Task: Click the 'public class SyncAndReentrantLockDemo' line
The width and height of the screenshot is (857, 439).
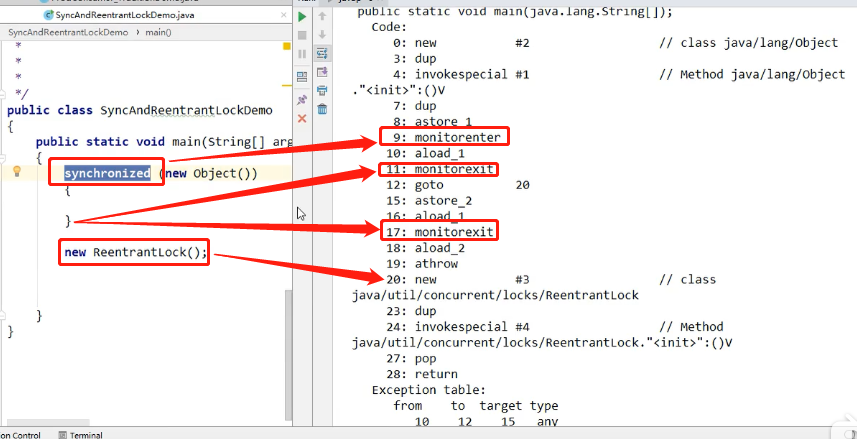Action: 140,110
